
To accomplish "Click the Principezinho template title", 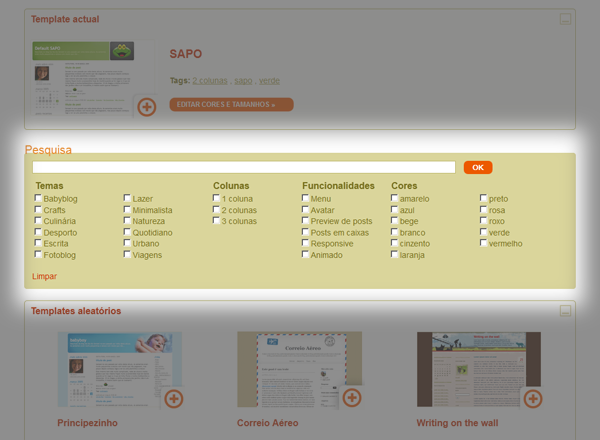I will 87,423.
